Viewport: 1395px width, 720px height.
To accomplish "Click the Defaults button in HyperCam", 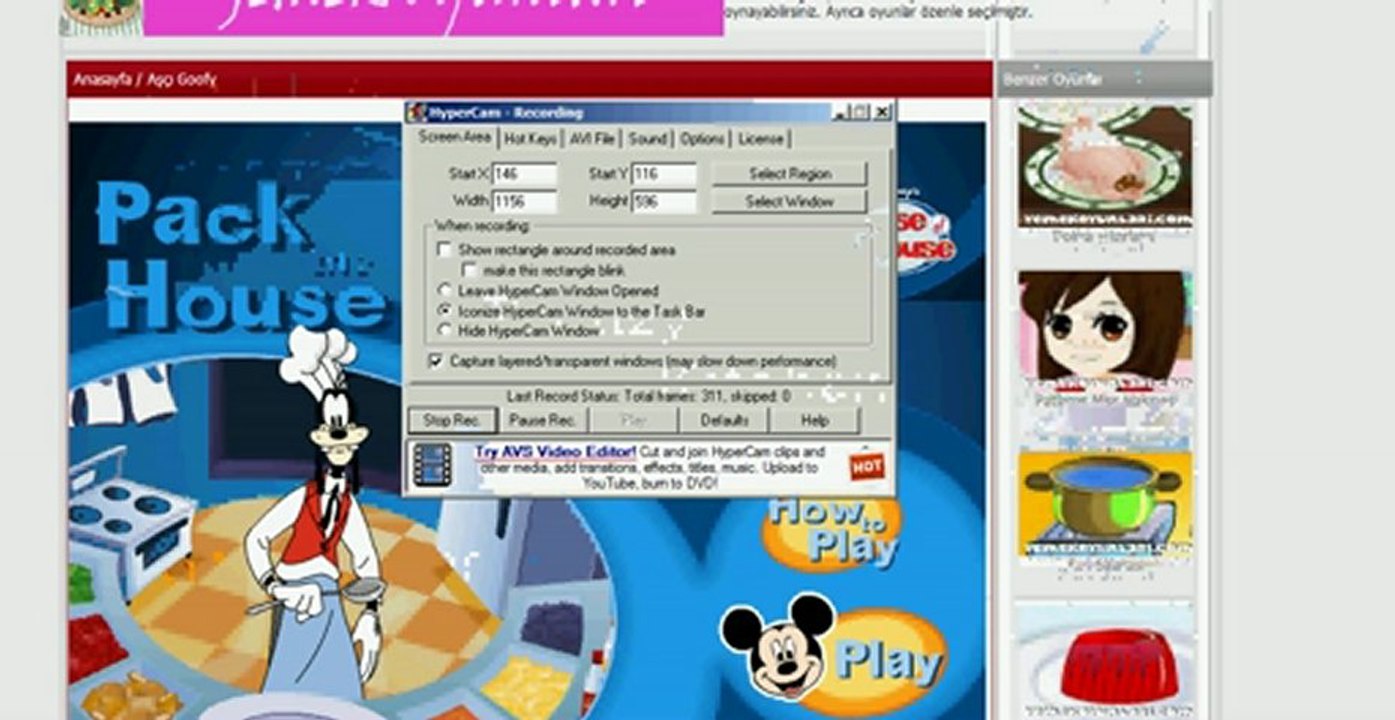I will tap(723, 420).
